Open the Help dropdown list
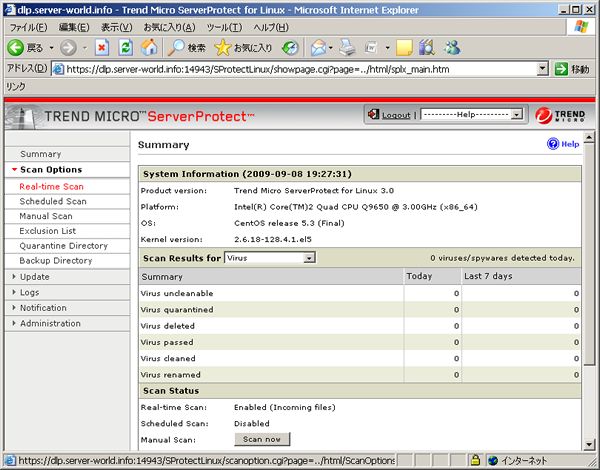This screenshot has height=470, width=600. 472,115
